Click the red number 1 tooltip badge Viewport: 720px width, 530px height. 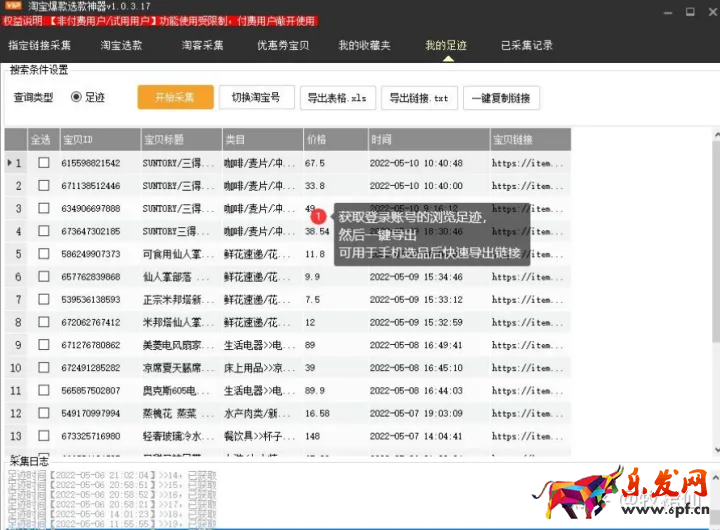(318, 215)
